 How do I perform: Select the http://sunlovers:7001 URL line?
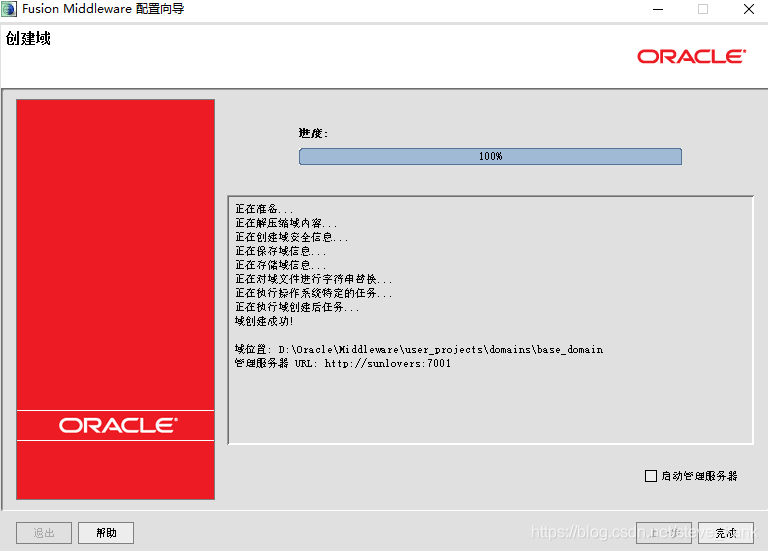click(x=342, y=363)
